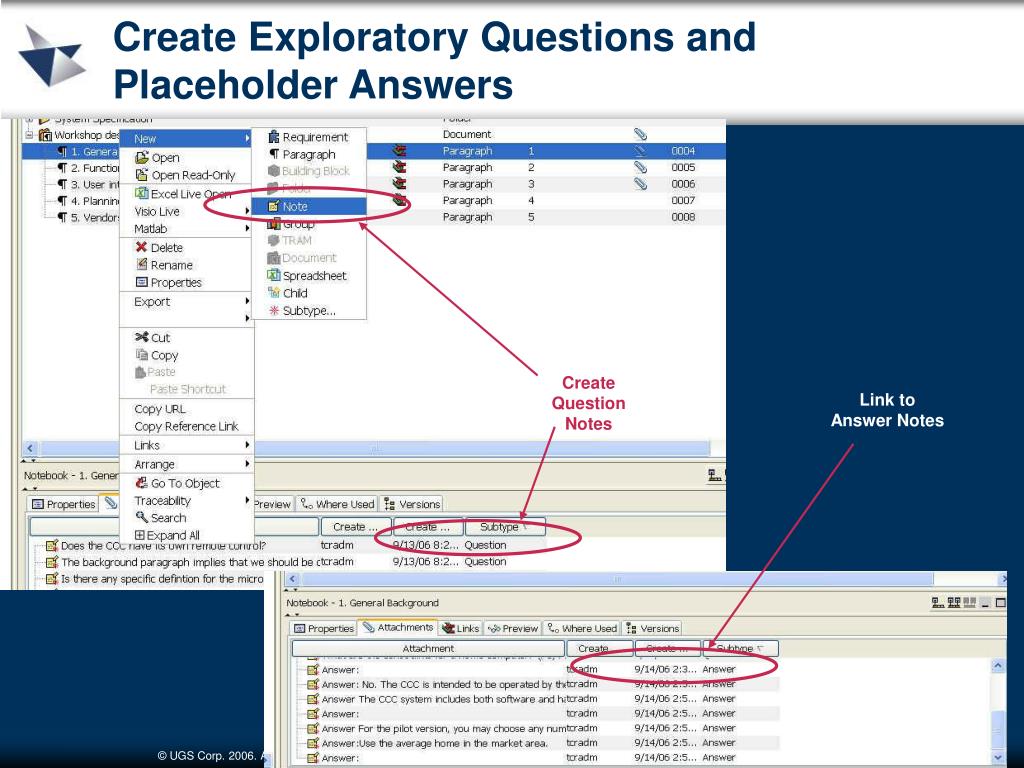The image size is (1024, 768).
Task: Expand the Links submenu in context menu
Action: click(x=187, y=445)
